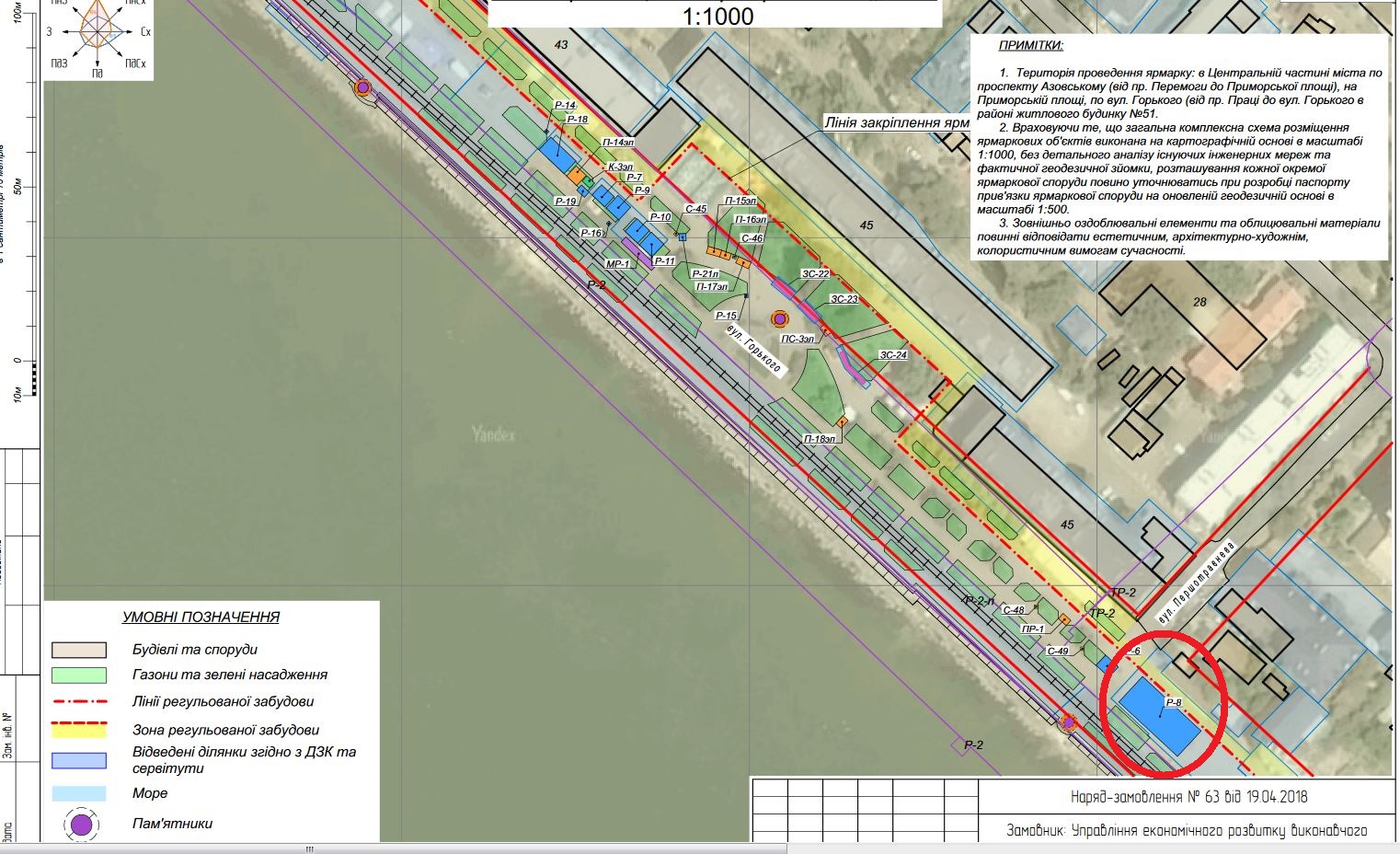
Task: Click the 1:1000 scale title
Action: click(717, 16)
